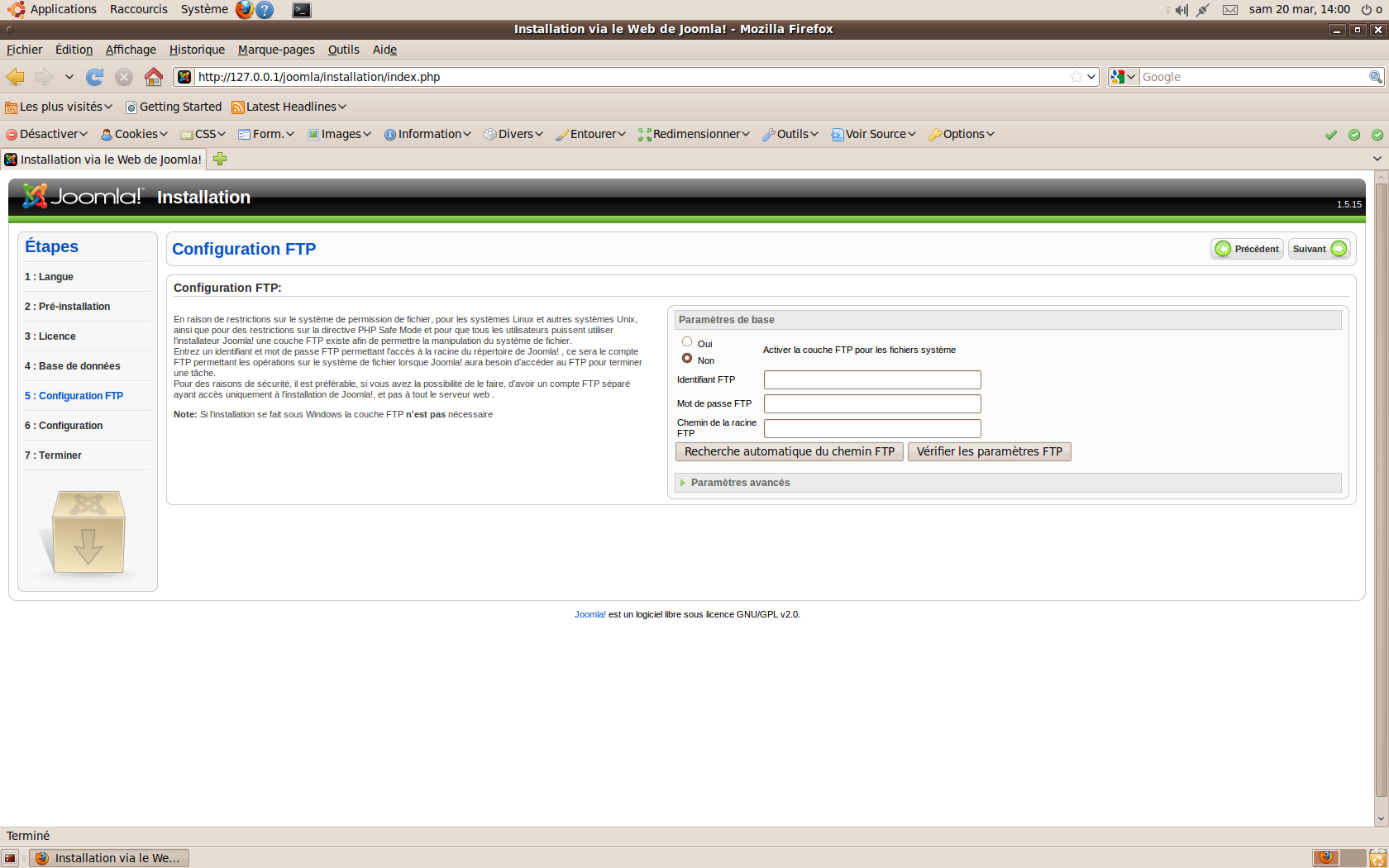
Task: Click the Joomla favicon in address bar
Action: tap(184, 77)
